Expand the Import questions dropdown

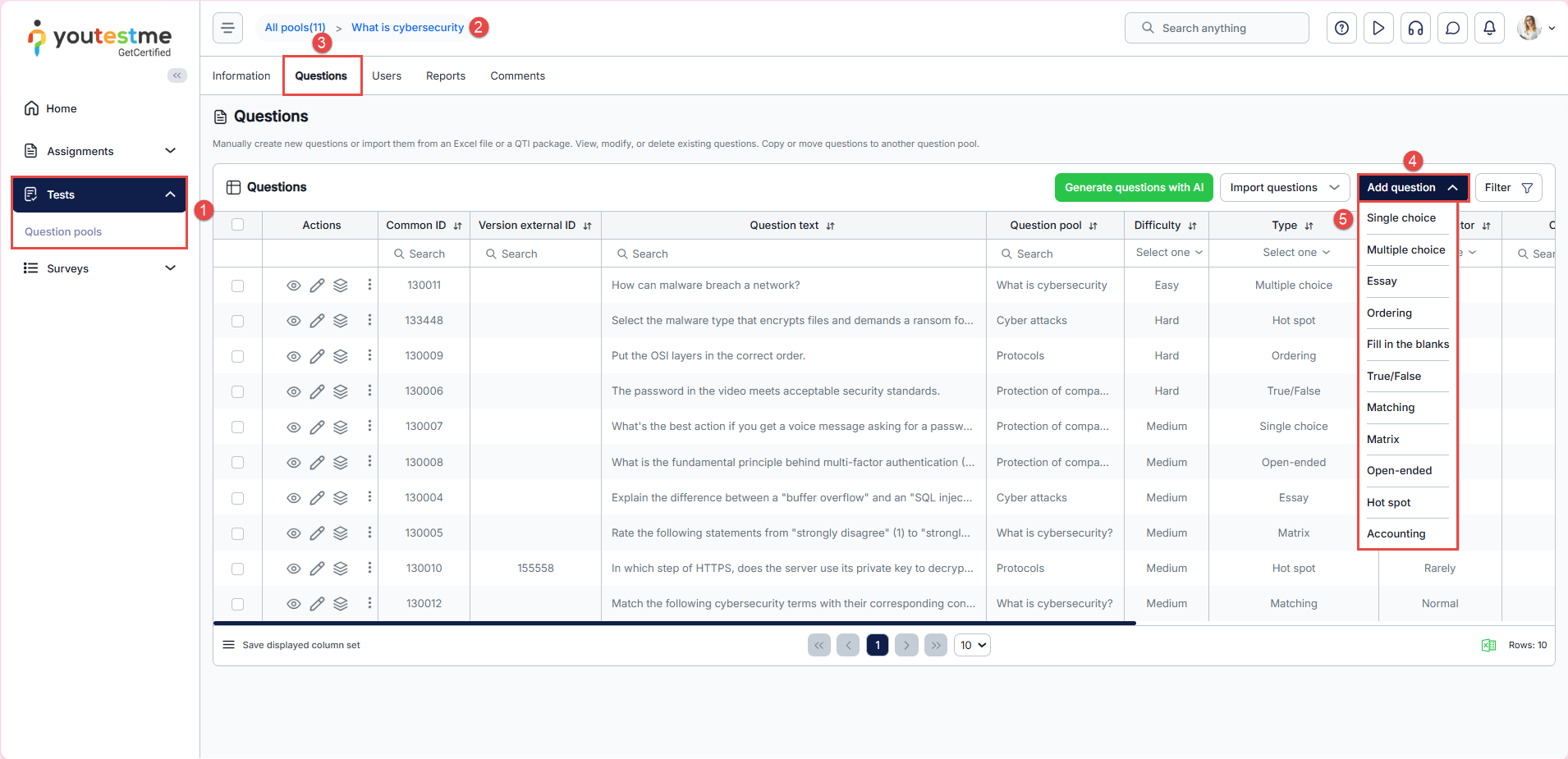click(1284, 188)
